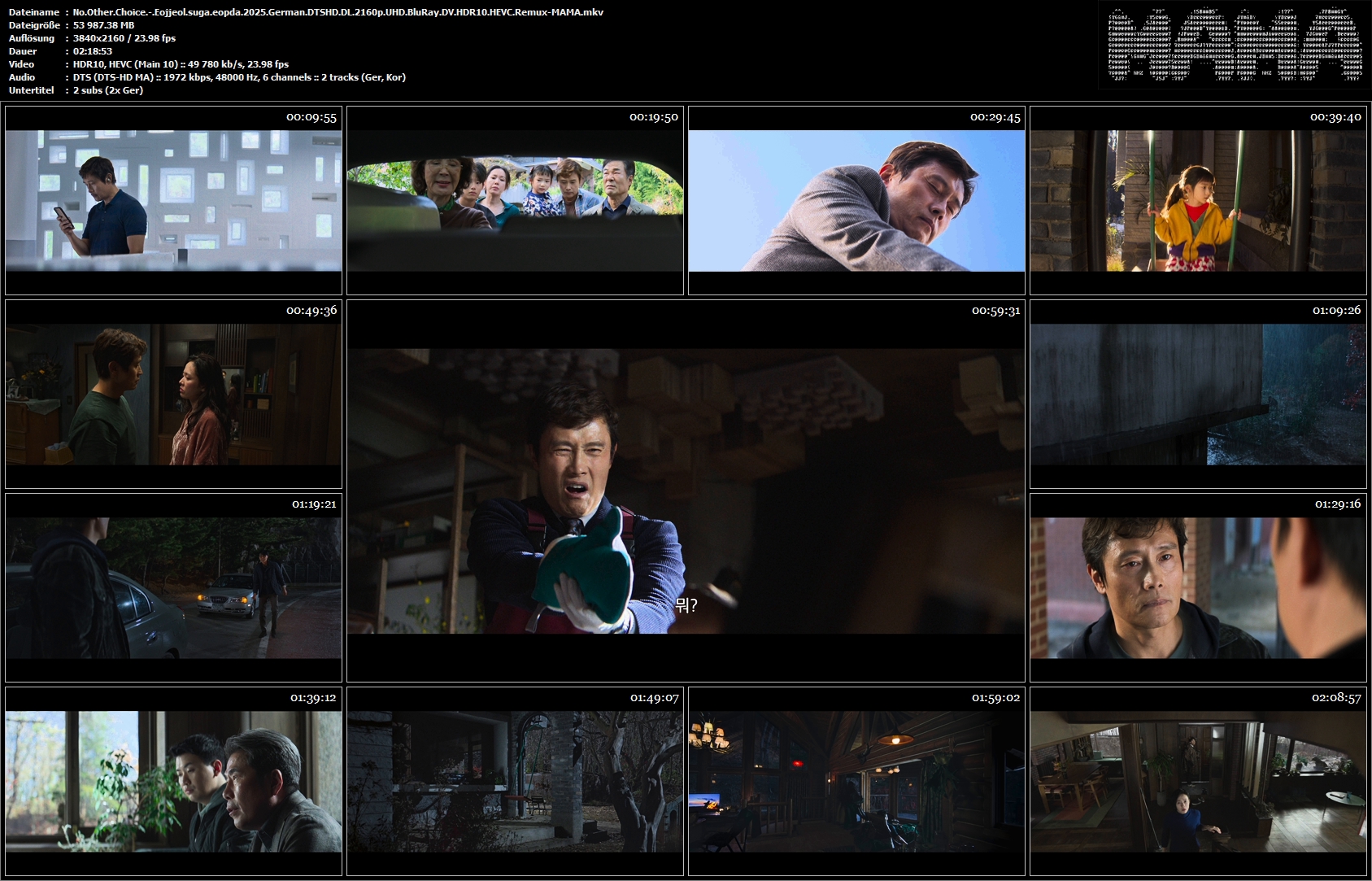Click the Korean subtitle "뭐?" in the large frame
Screen dimensions: 1372x881
coord(686,605)
